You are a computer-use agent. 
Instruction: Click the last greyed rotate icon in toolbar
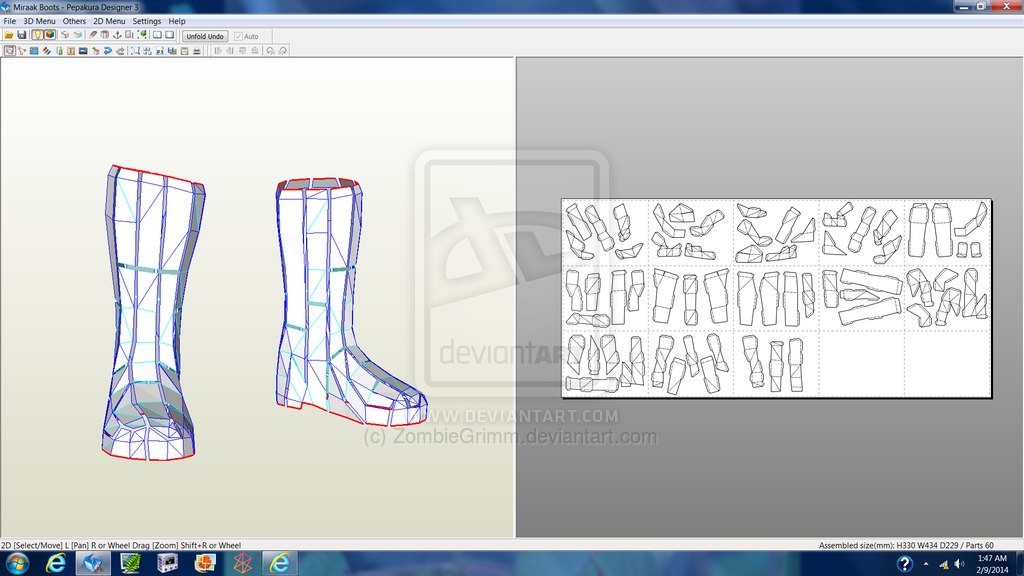coord(283,51)
